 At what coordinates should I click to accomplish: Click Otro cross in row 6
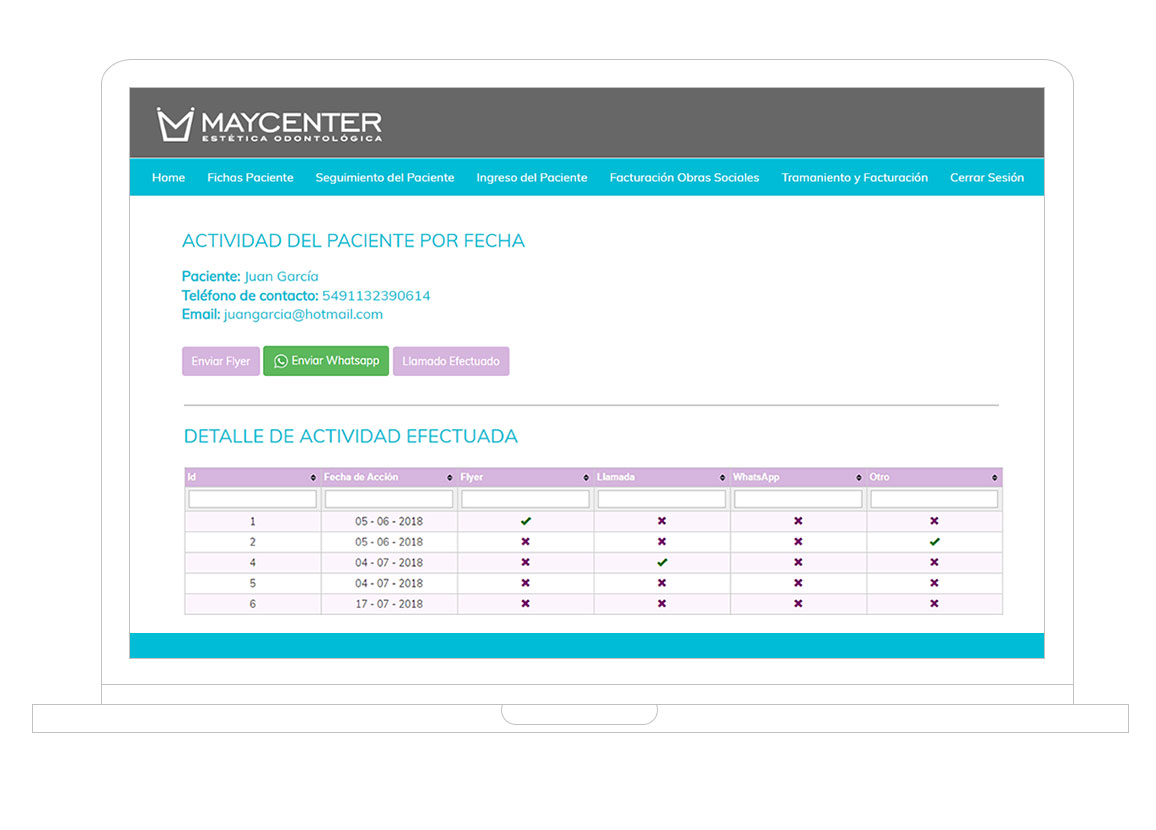(934, 604)
